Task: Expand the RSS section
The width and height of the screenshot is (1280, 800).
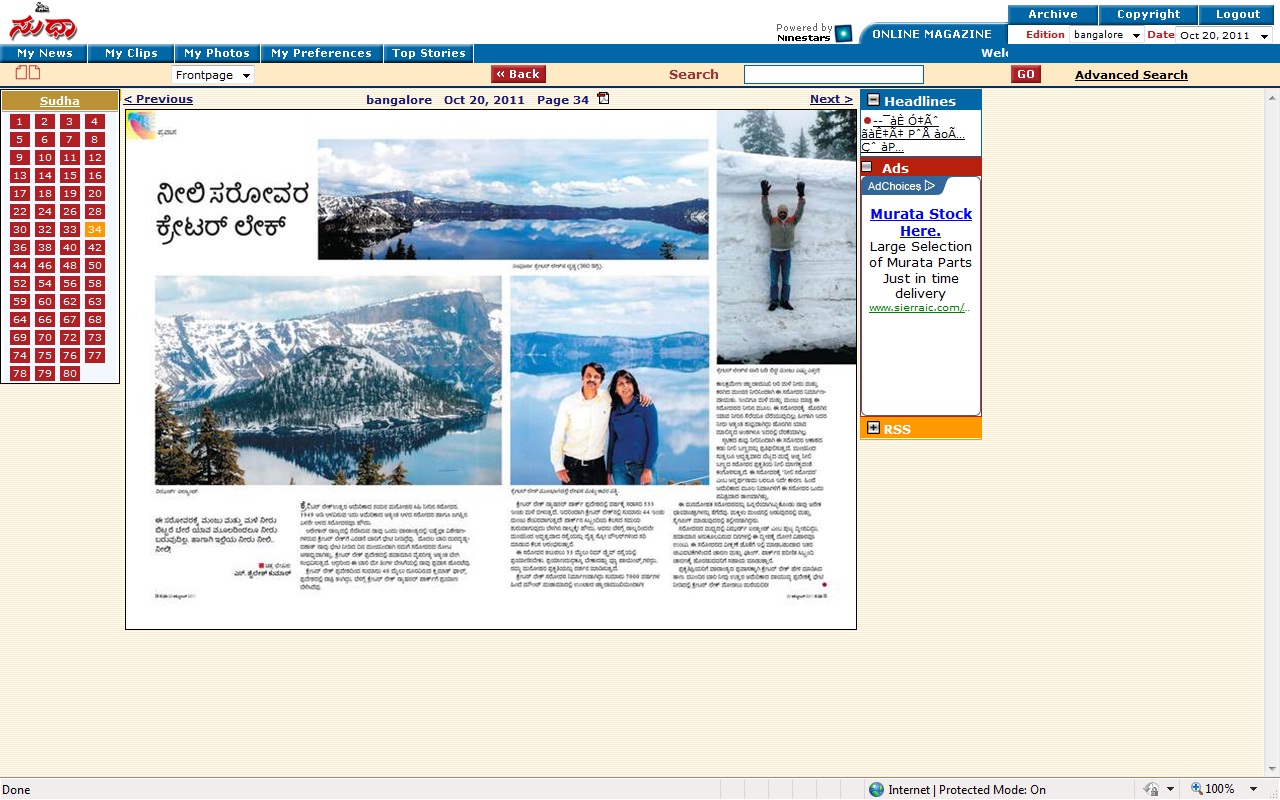Action: (x=874, y=429)
